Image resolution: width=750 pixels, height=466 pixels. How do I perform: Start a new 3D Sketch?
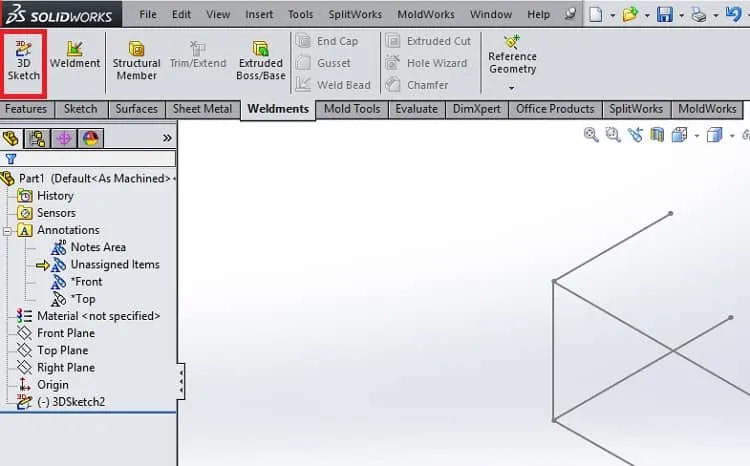pos(23,62)
